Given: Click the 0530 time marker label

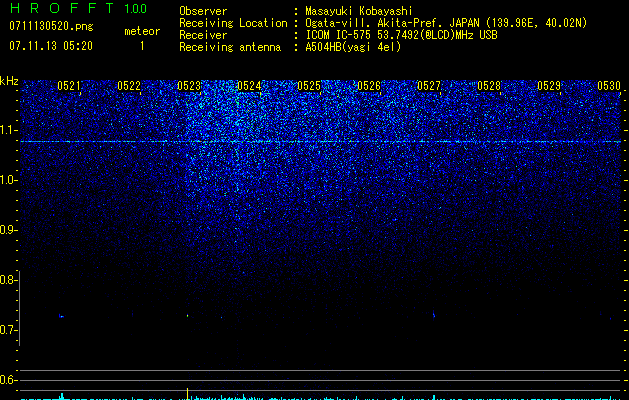Looking at the screenshot, I should (609, 86).
